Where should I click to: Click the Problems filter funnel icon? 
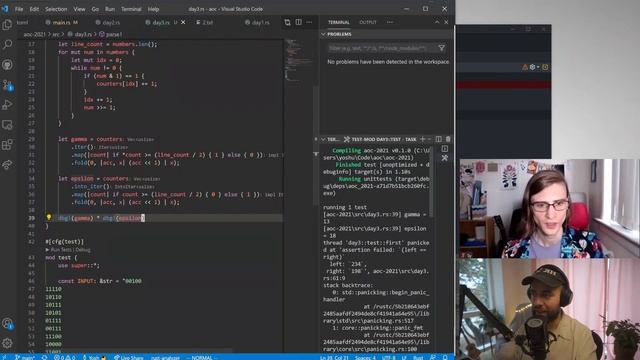442,48
